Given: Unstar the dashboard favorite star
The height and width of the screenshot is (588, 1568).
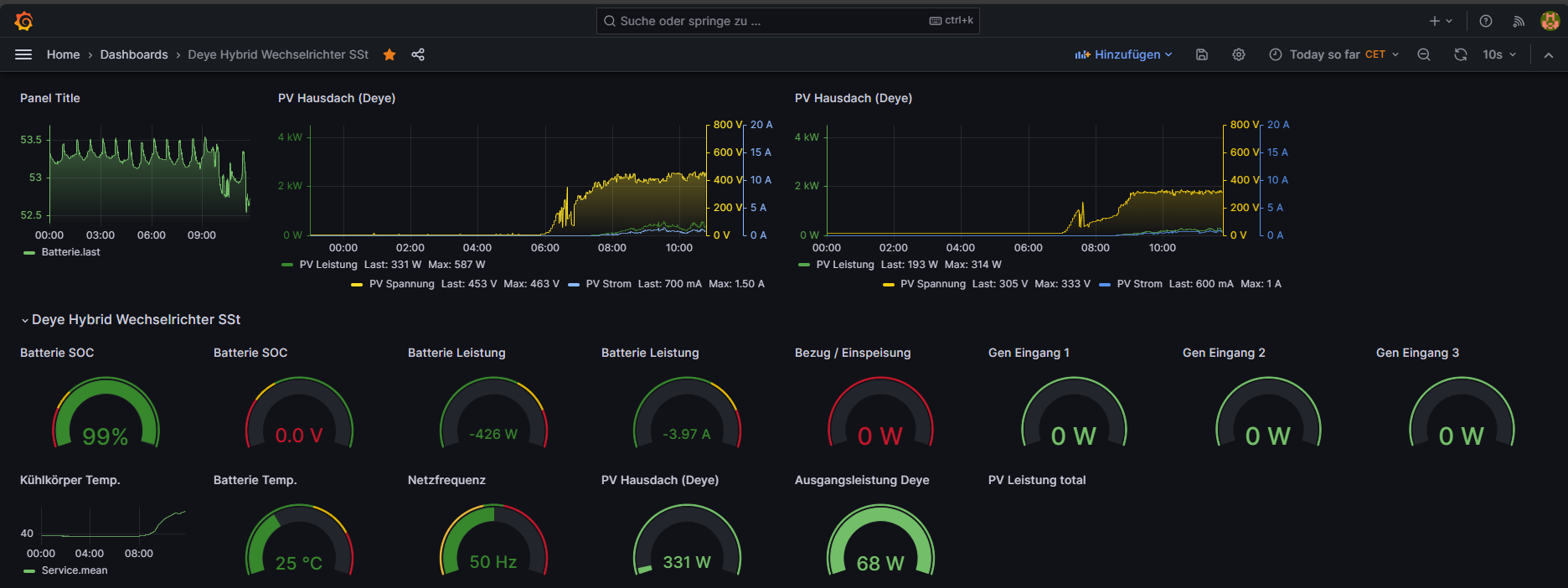Looking at the screenshot, I should [x=389, y=54].
